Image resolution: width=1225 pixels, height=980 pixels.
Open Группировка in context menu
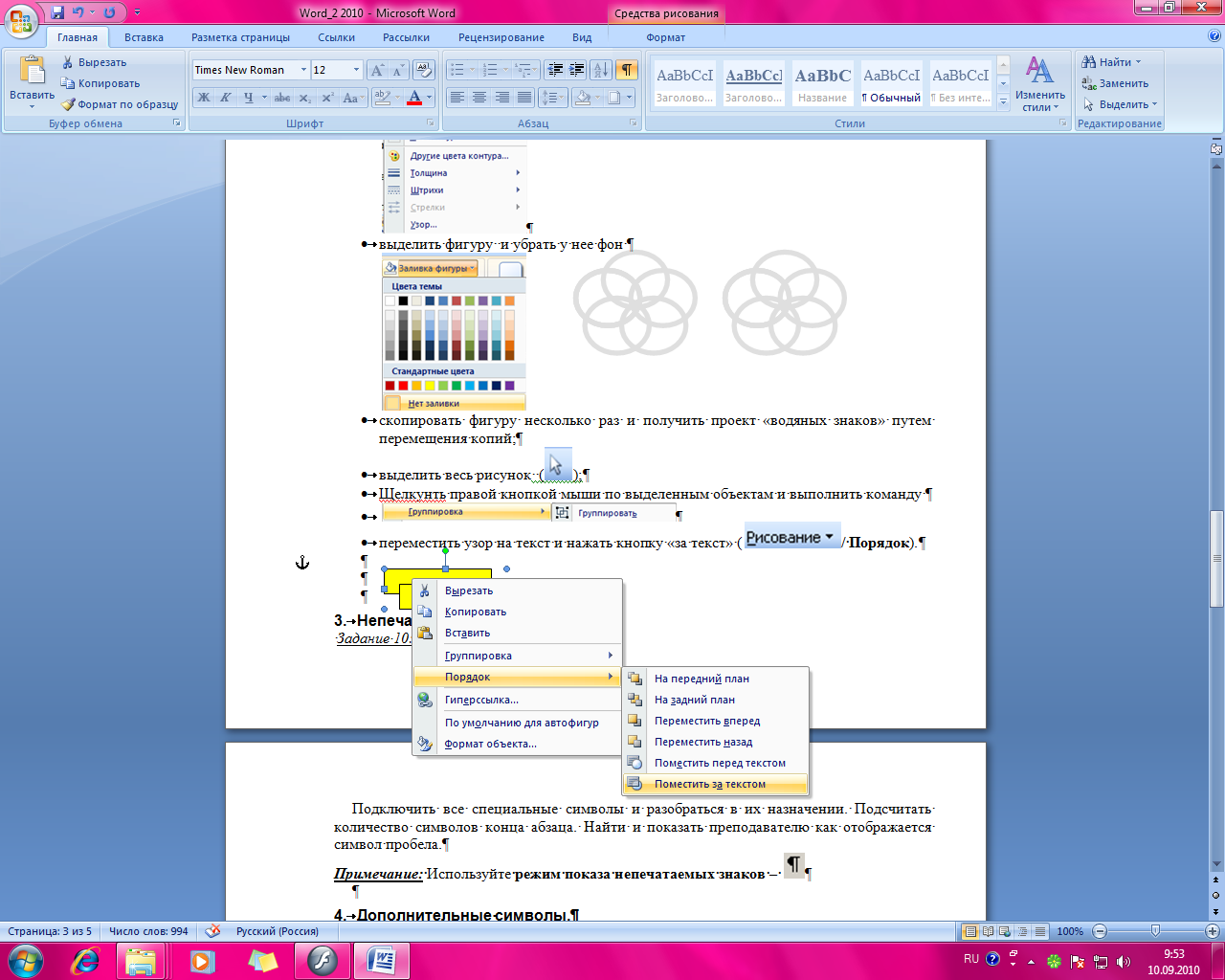tap(517, 656)
